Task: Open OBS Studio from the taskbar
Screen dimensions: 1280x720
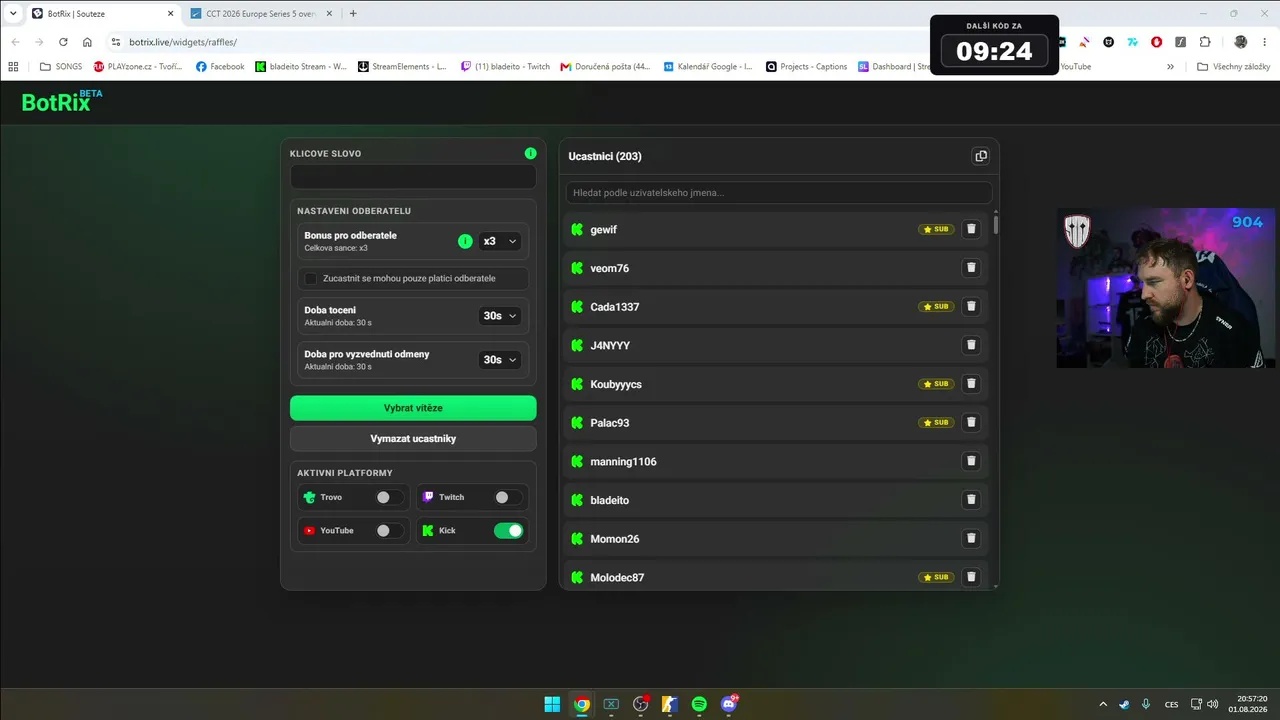Action: [641, 704]
